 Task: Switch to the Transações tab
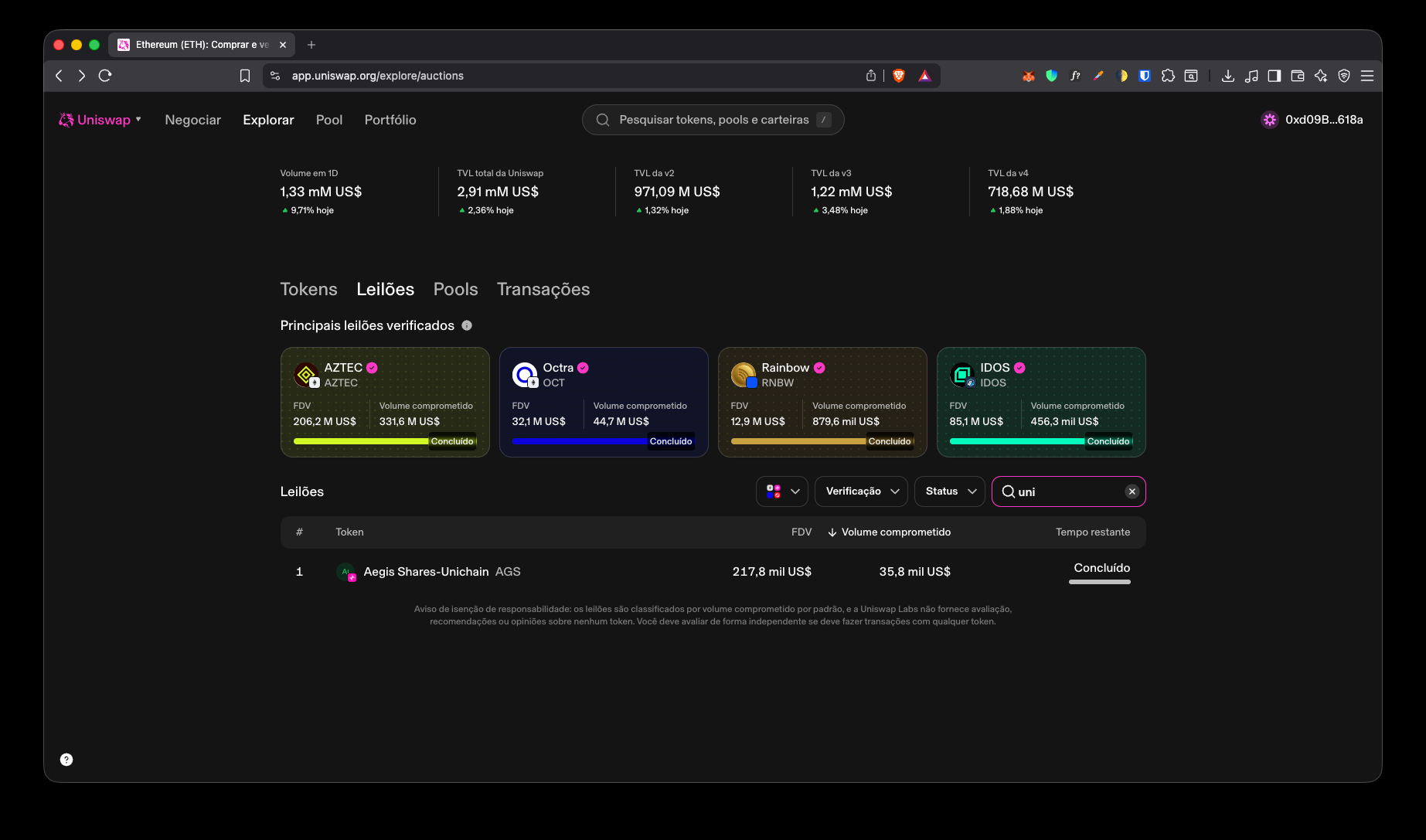pos(543,289)
